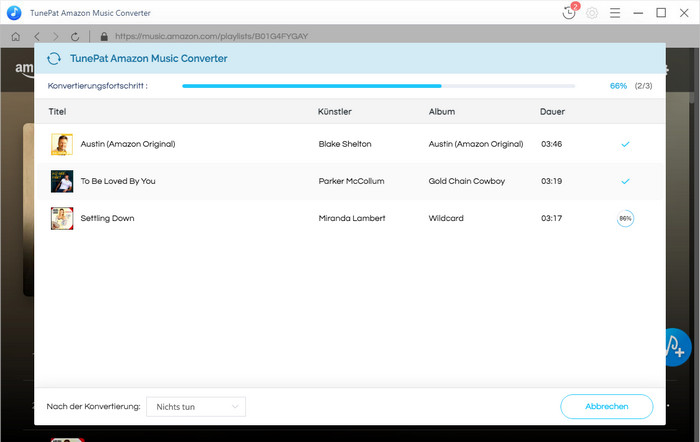Click duration 03:19
Screen dimensions: 700x442
click(551, 181)
